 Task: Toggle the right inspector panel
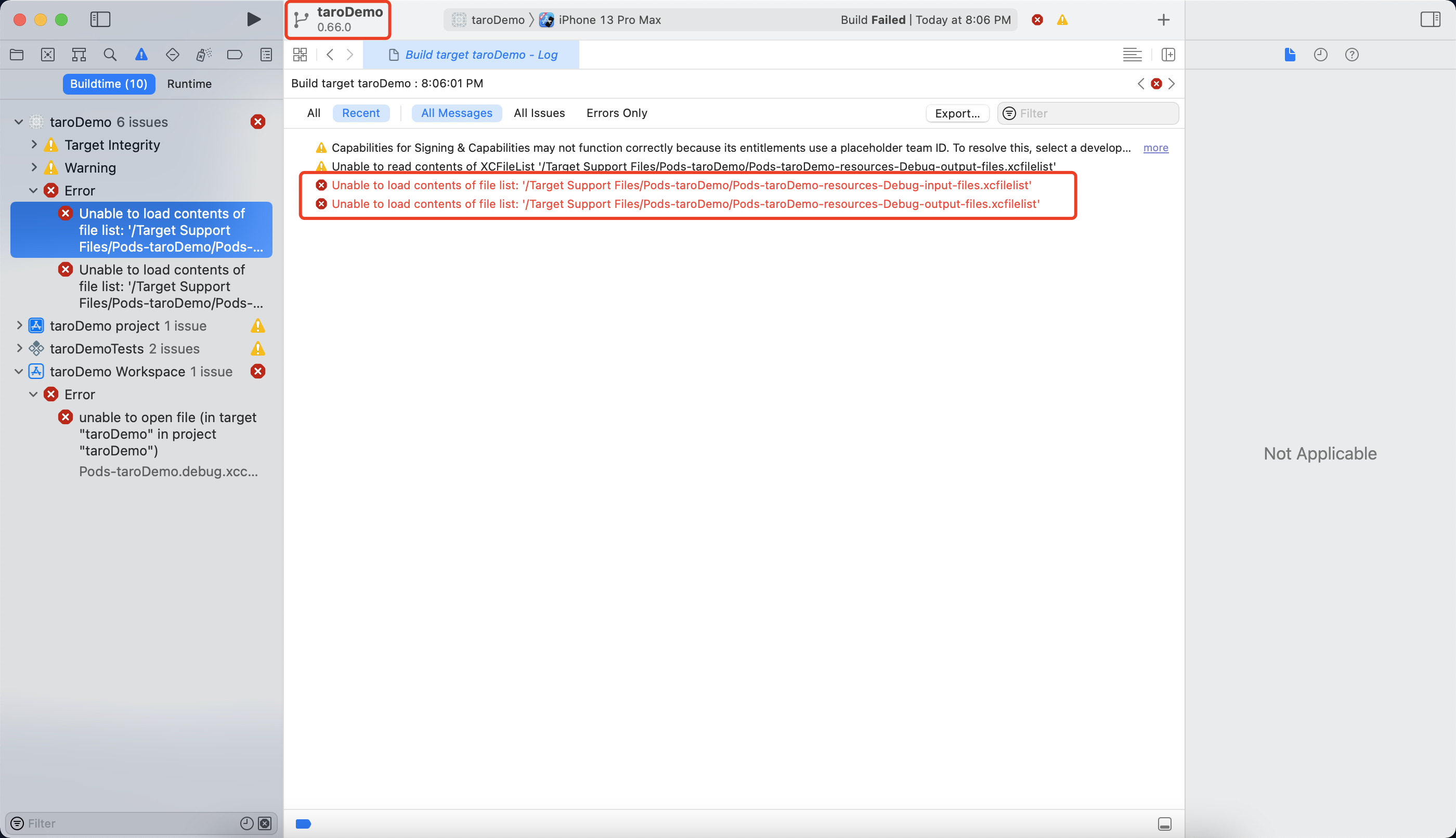[x=1430, y=20]
